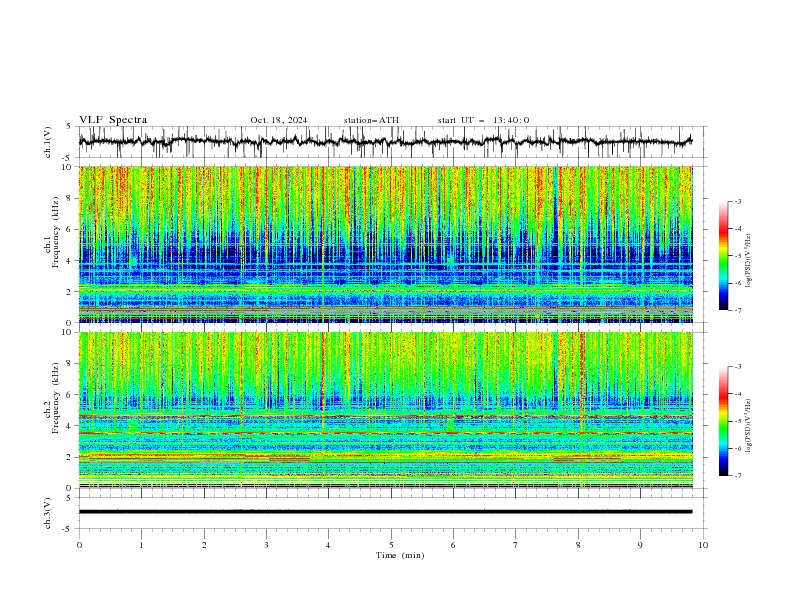Click time axis tick label "6"
792x612 pixels.
coord(453,545)
